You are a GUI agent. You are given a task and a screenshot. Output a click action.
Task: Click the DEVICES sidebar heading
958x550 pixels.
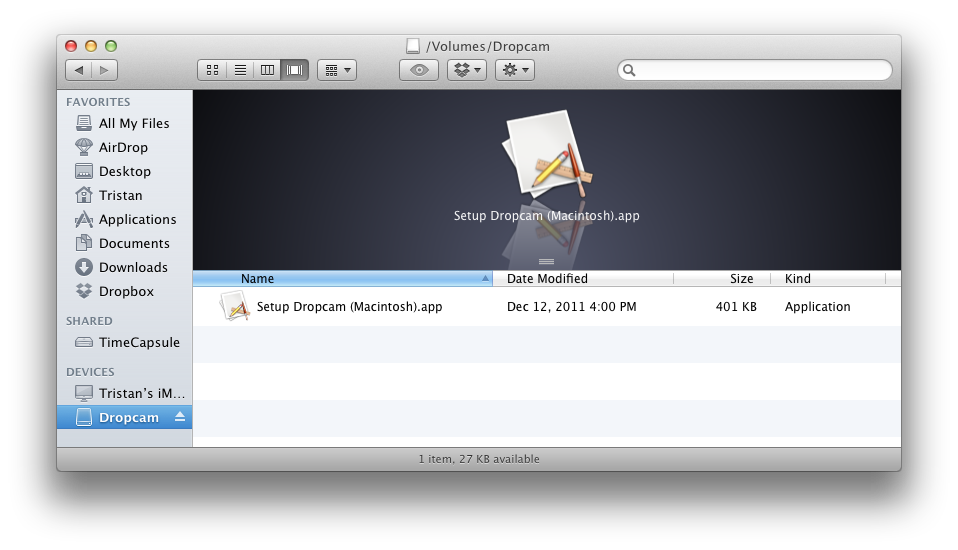point(90,372)
